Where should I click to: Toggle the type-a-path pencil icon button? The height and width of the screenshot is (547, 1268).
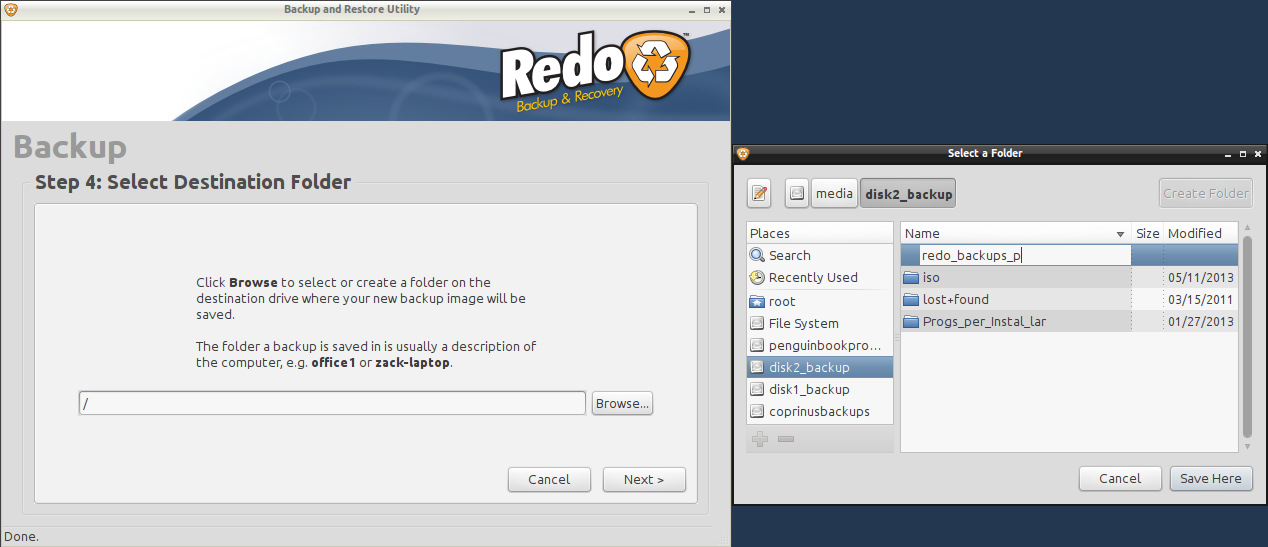(x=759, y=194)
